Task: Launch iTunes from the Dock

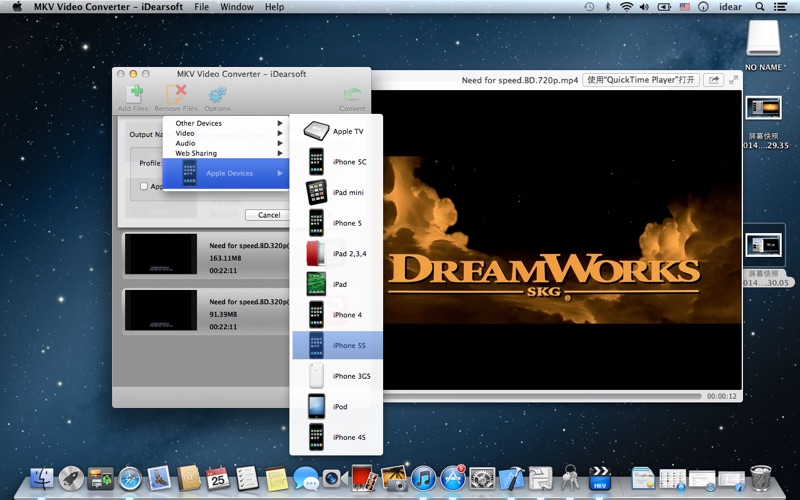Action: pyautogui.click(x=423, y=479)
